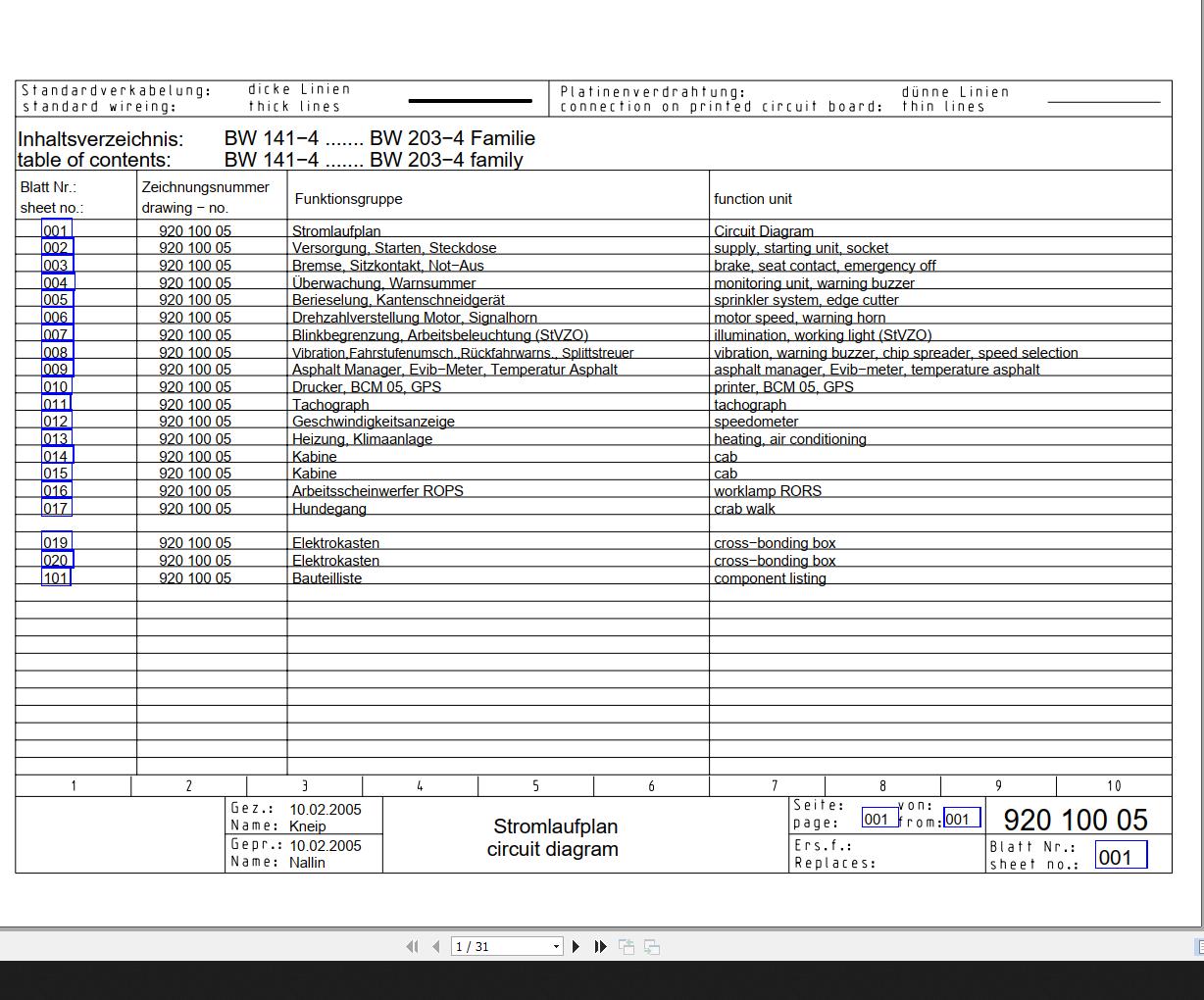The image size is (1204, 1000).
Task: Open sheet link 101 Bauteilliste
Action: pos(57,578)
